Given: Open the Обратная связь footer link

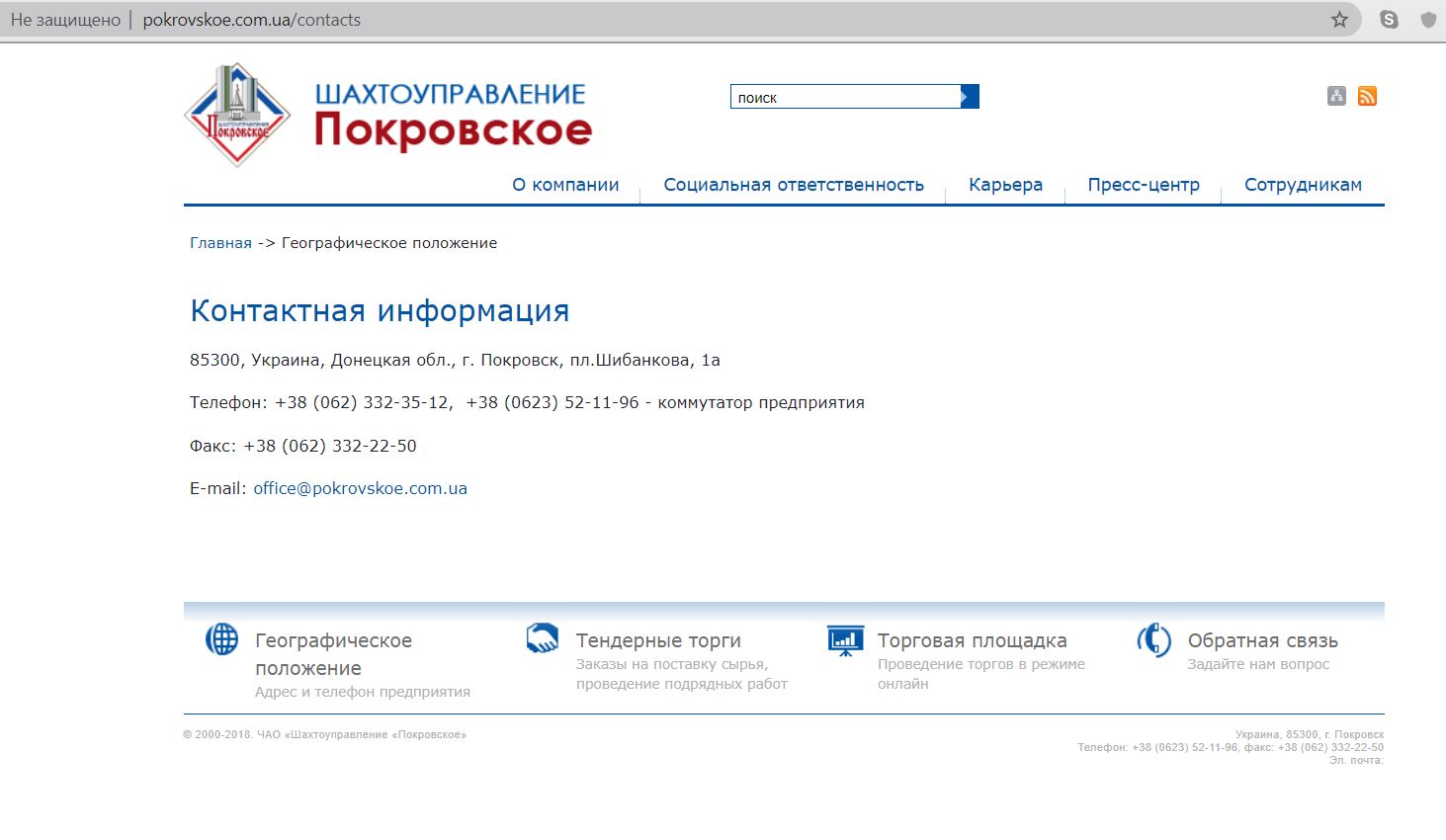Looking at the screenshot, I should point(1262,640).
